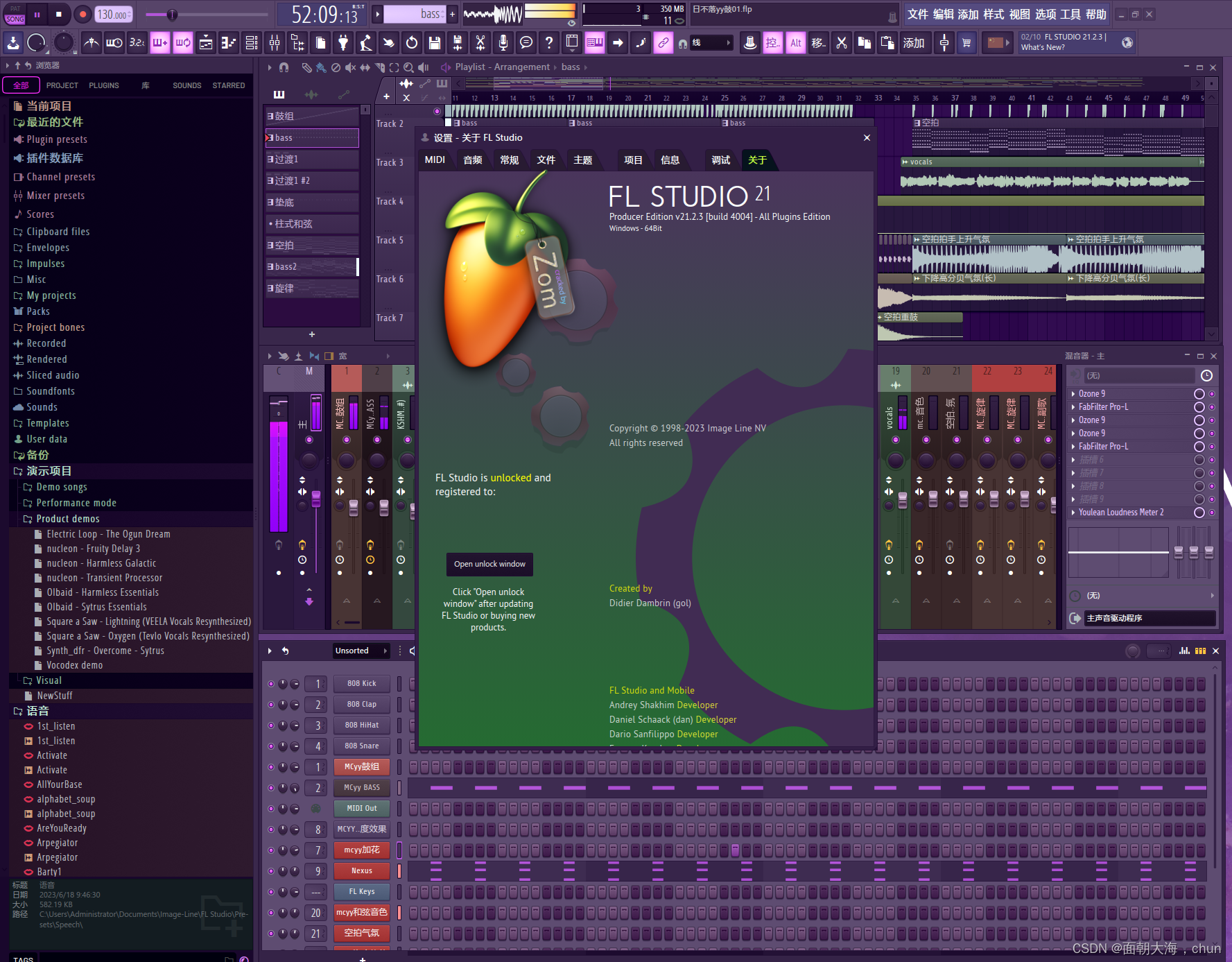Click the song position slider
The image size is (1232, 962).
tap(207, 15)
